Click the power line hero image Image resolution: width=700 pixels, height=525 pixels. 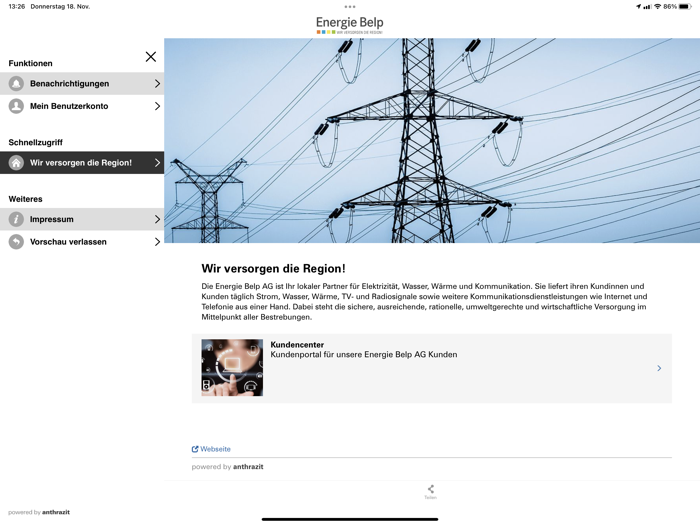pos(432,141)
